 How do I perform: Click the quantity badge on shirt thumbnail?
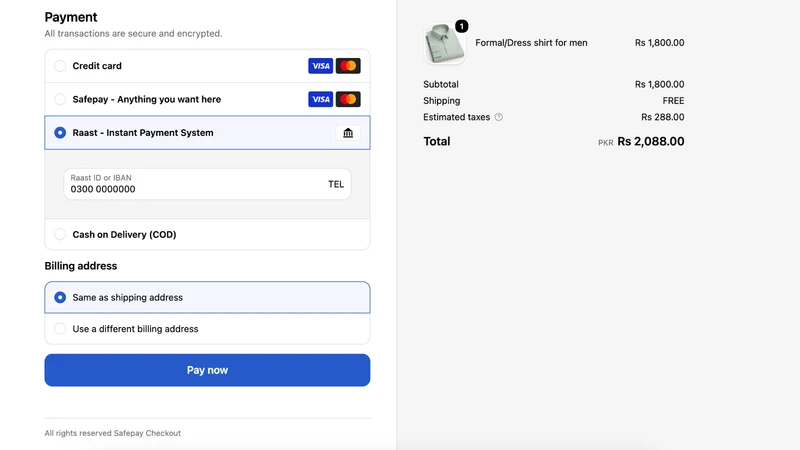[x=461, y=26]
